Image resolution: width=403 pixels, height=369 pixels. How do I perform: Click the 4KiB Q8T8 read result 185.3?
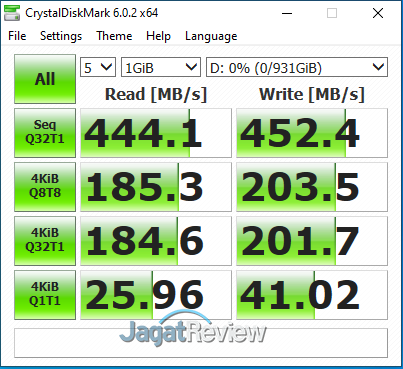coord(156,187)
